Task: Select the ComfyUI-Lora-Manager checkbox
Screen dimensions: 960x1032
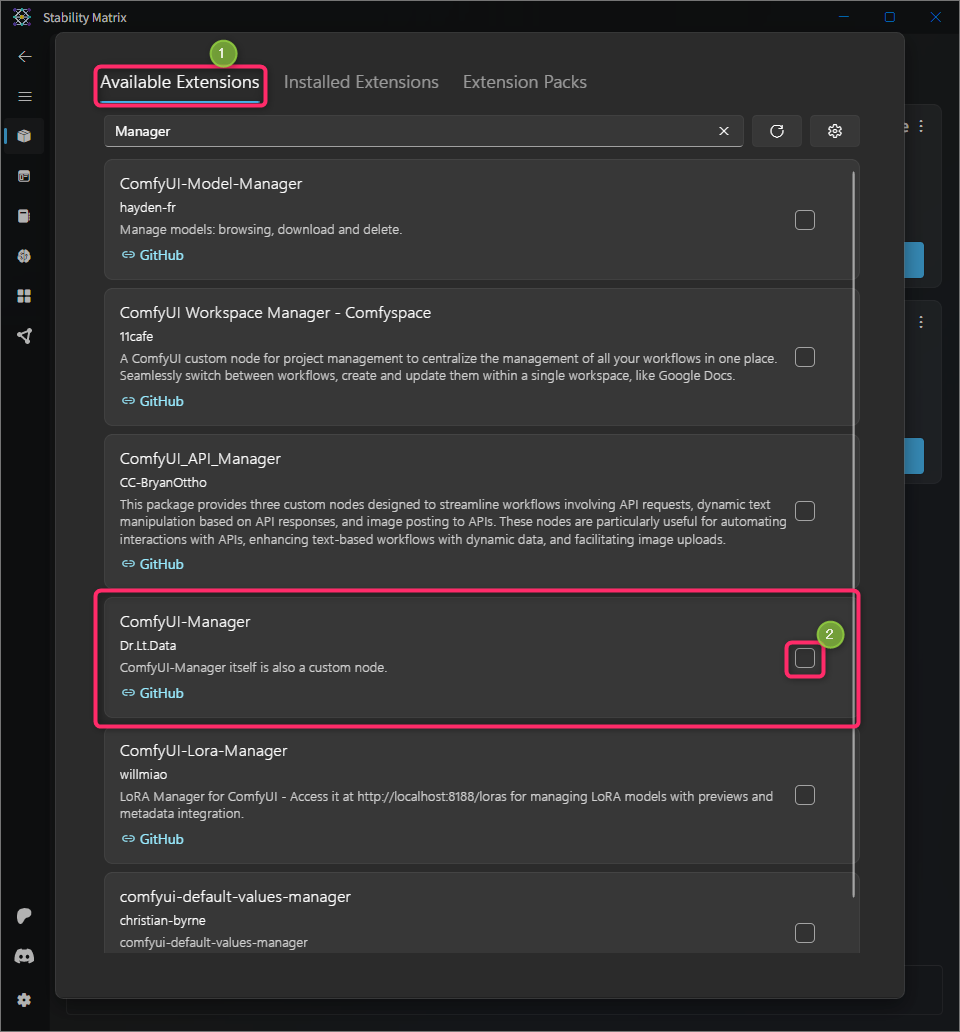Action: (x=805, y=795)
